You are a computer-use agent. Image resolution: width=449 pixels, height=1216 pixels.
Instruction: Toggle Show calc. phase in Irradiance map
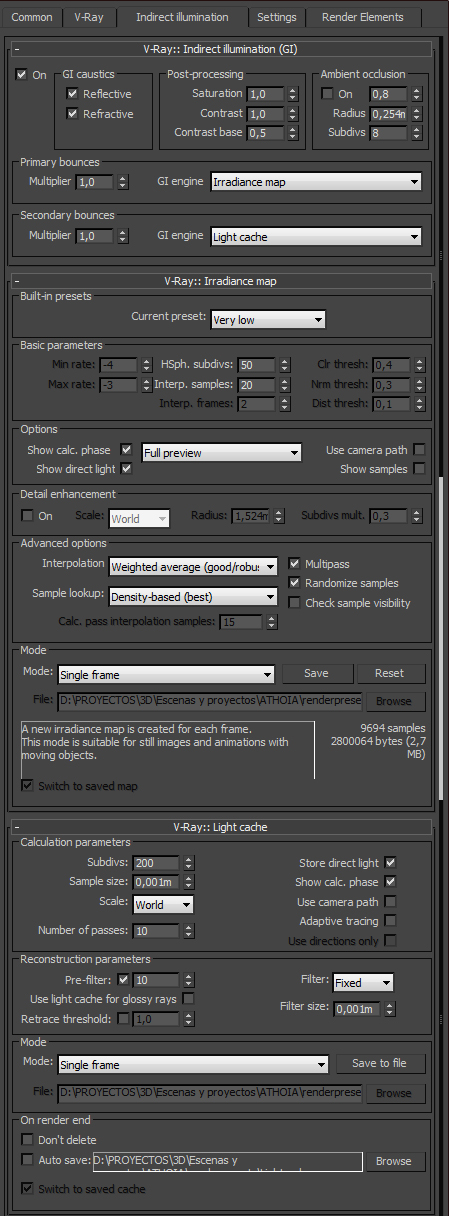click(126, 450)
